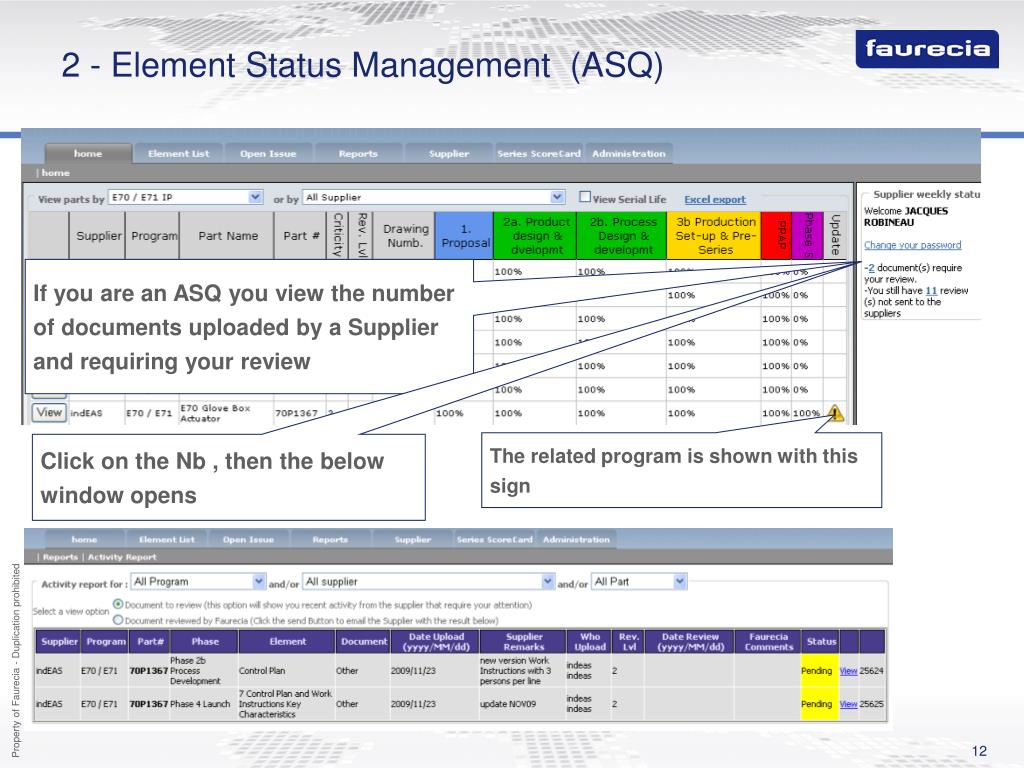
Task: Open the home tab in lower Activity Report window
Action: pyautogui.click(x=84, y=539)
